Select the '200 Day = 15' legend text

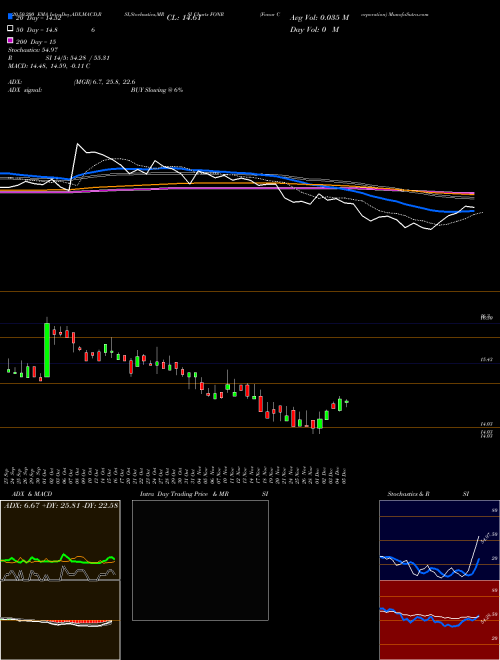(x=35, y=41)
